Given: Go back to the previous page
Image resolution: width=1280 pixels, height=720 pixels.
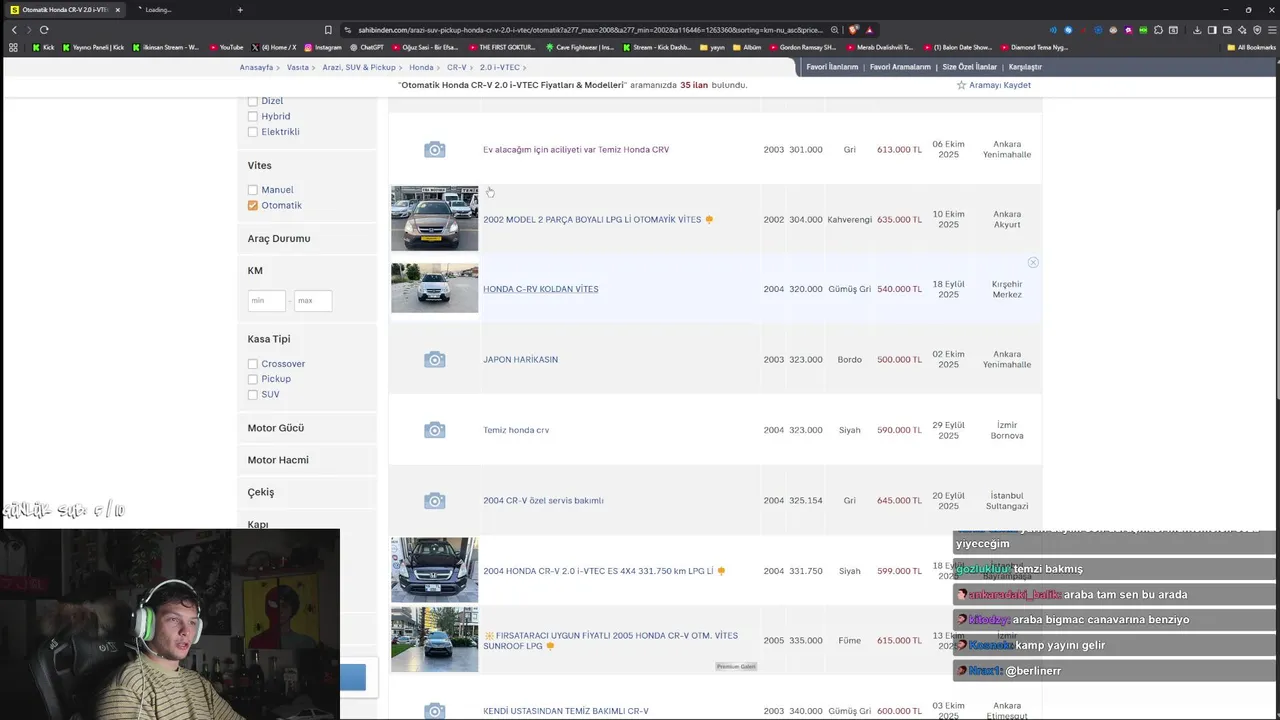Looking at the screenshot, I should coord(14,30).
